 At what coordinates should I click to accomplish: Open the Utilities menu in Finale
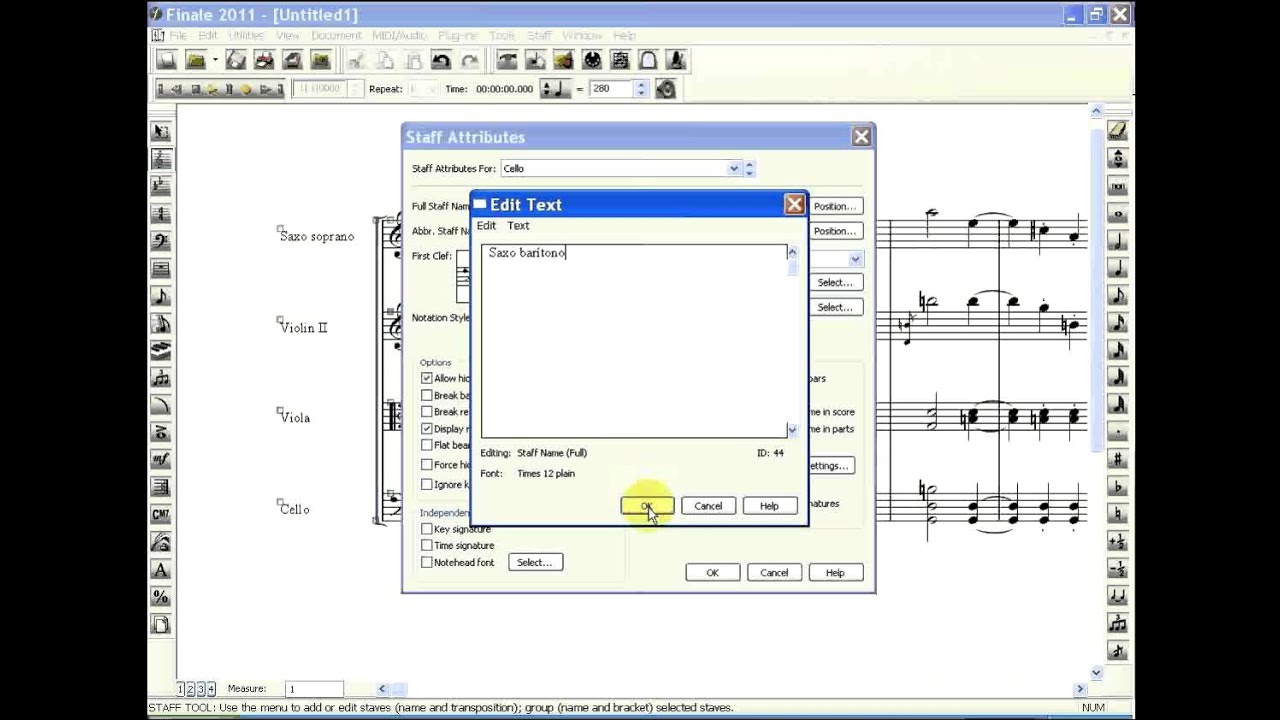click(246, 35)
